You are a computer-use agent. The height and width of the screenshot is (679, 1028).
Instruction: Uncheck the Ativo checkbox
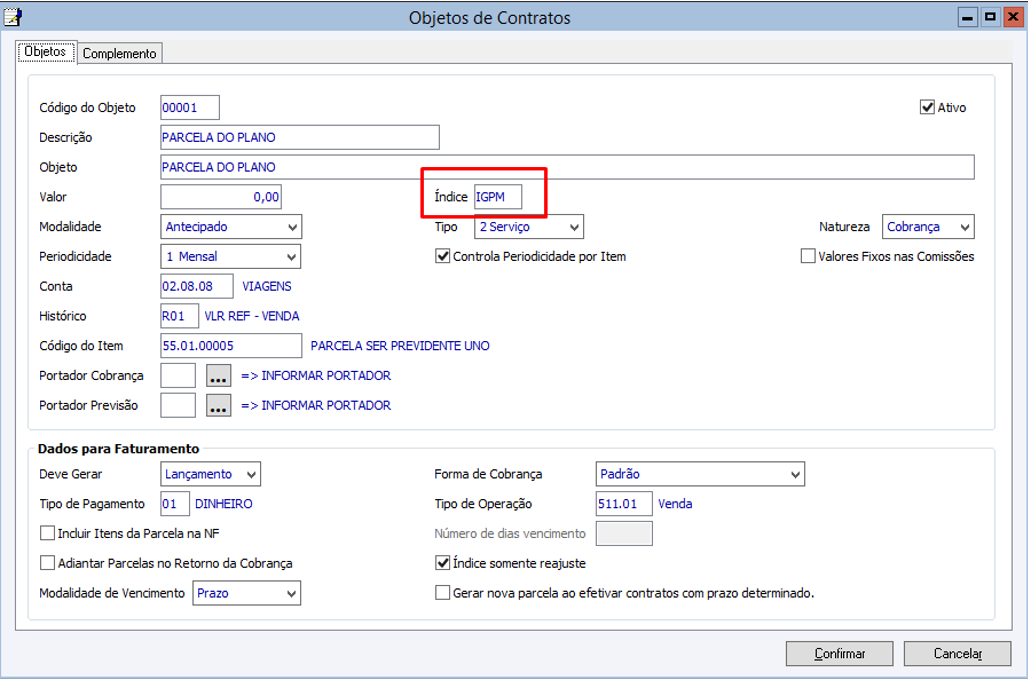point(927,107)
